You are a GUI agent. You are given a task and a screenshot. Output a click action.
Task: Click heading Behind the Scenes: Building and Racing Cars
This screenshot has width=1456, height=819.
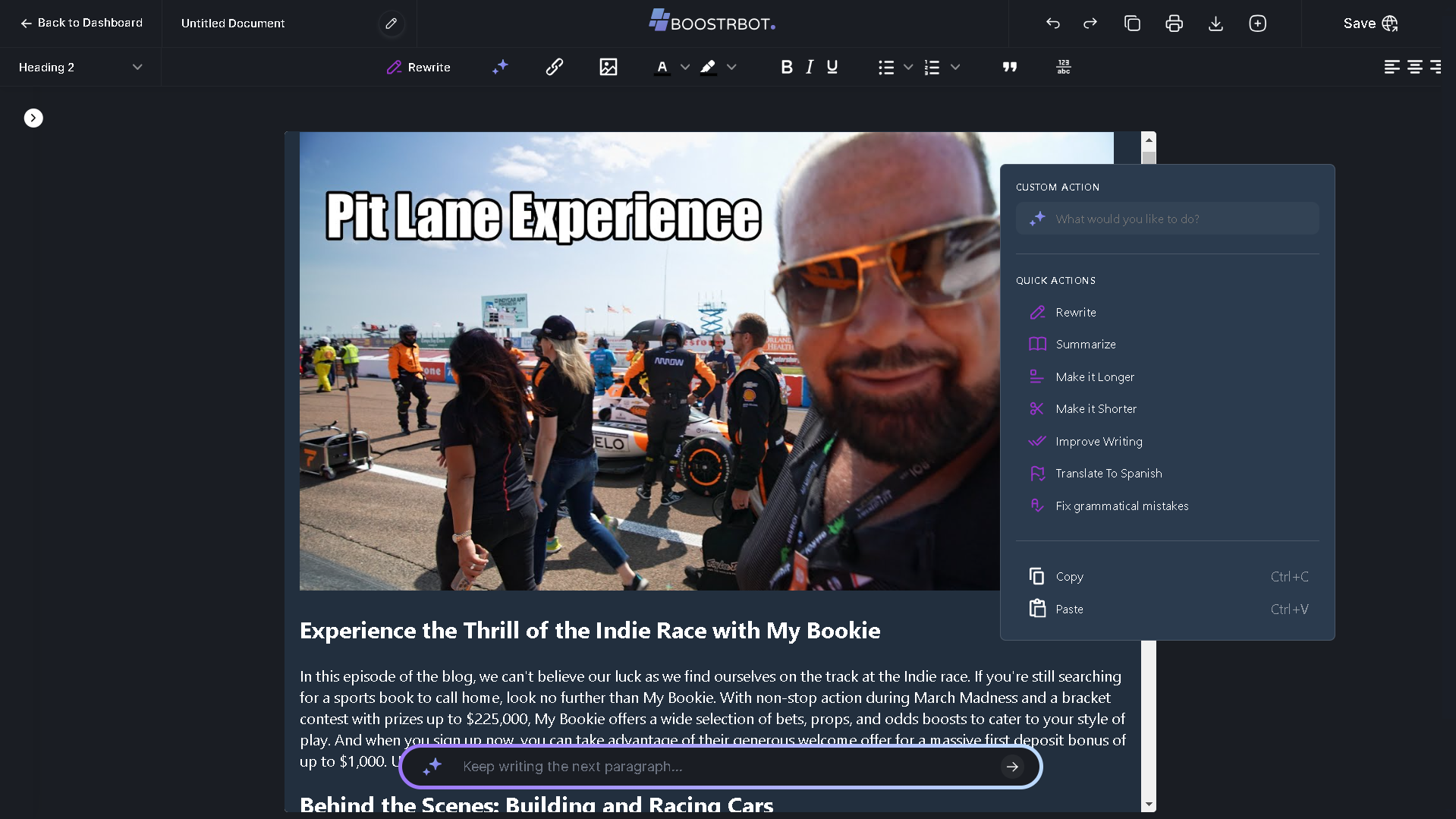pos(536,805)
